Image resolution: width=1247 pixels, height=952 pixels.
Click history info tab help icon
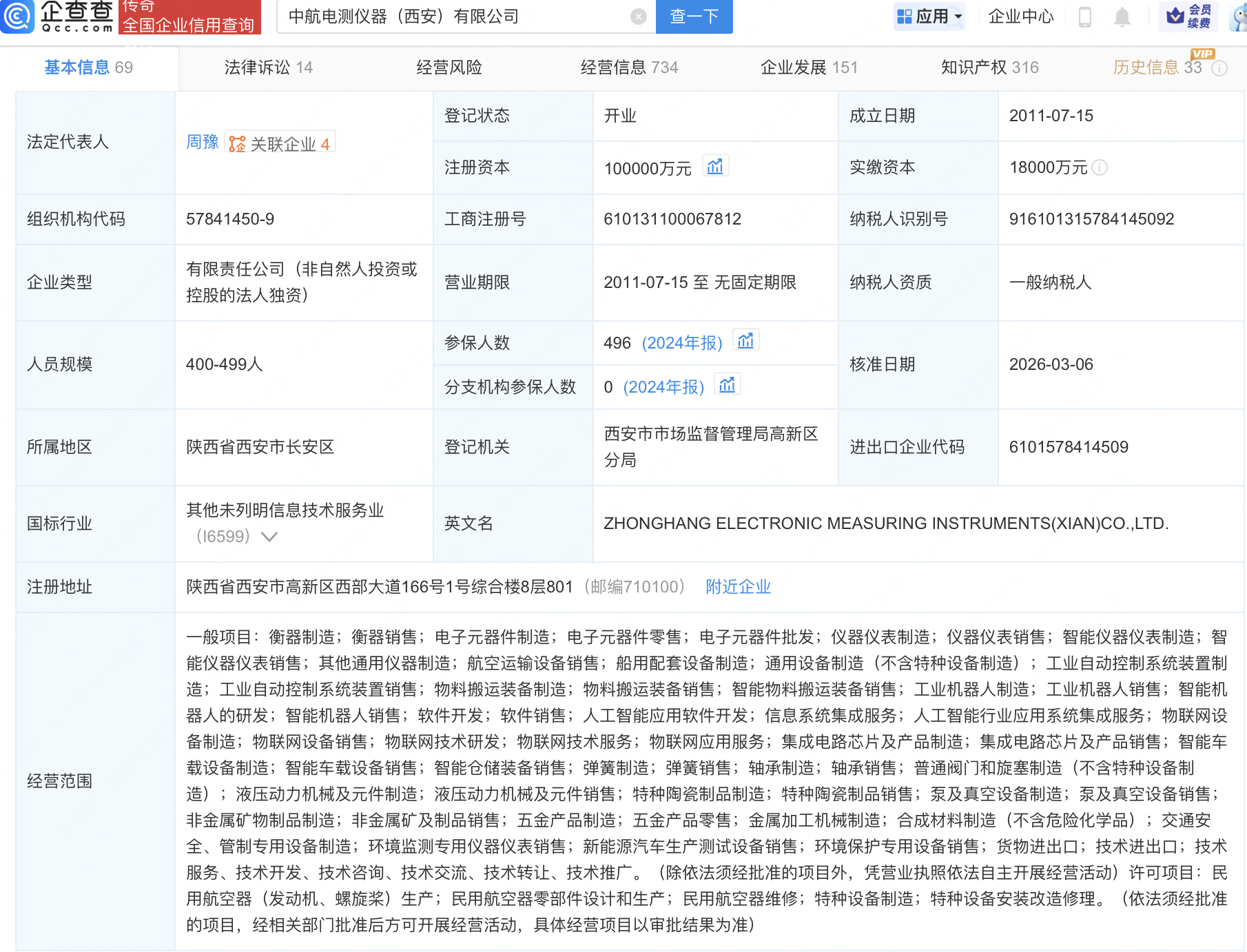[x=1219, y=68]
